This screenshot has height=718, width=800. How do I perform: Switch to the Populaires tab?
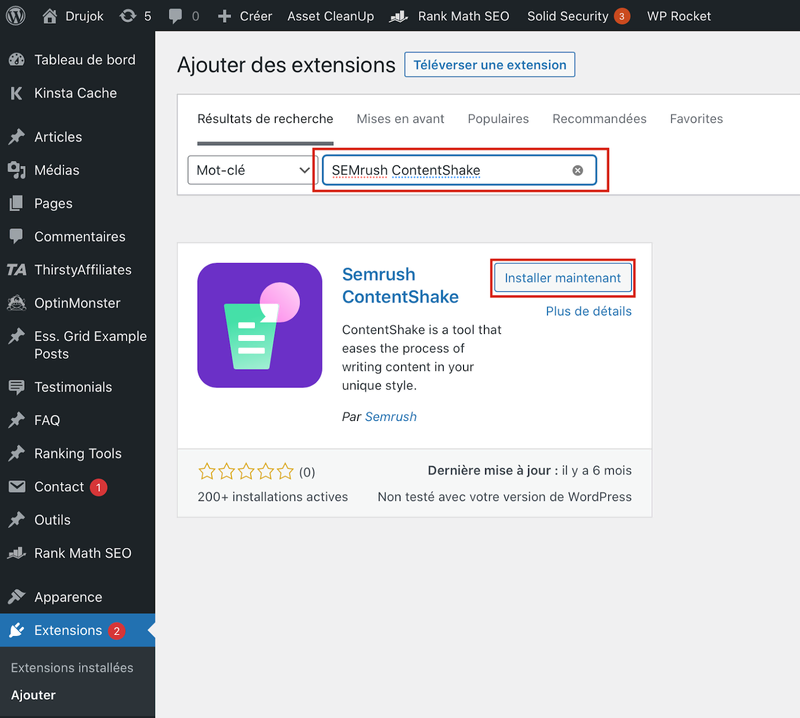click(x=498, y=118)
